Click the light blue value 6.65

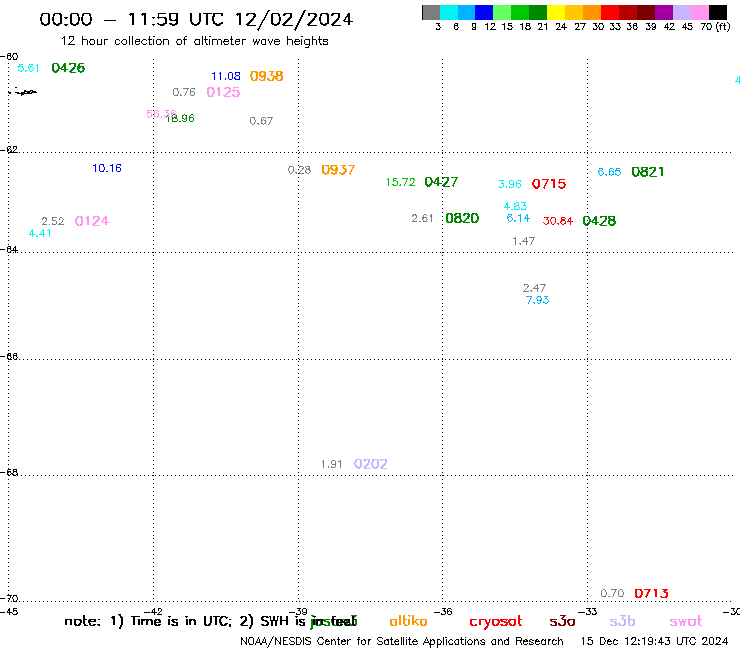pos(609,172)
